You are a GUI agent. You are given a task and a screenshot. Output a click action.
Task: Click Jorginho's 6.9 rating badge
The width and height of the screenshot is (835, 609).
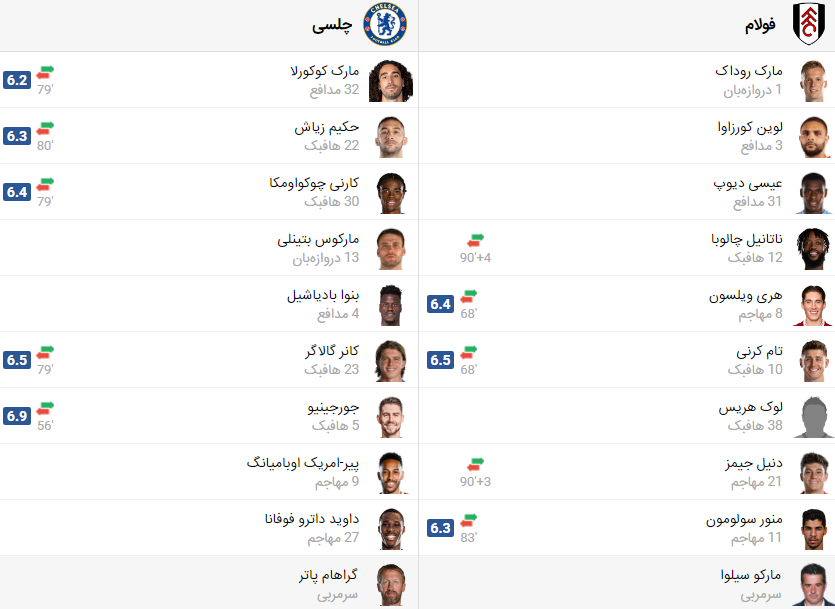[x=17, y=416]
